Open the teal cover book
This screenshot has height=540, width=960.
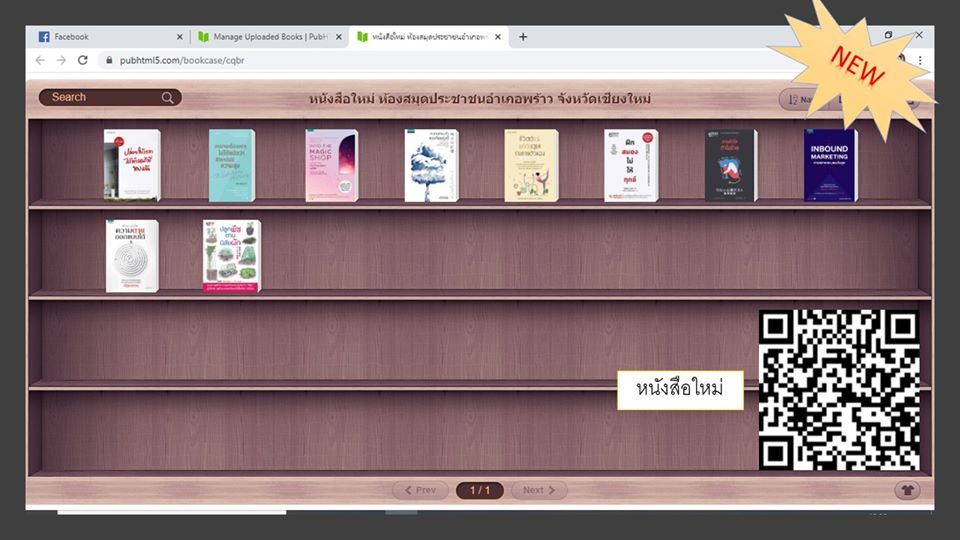tap(231, 165)
